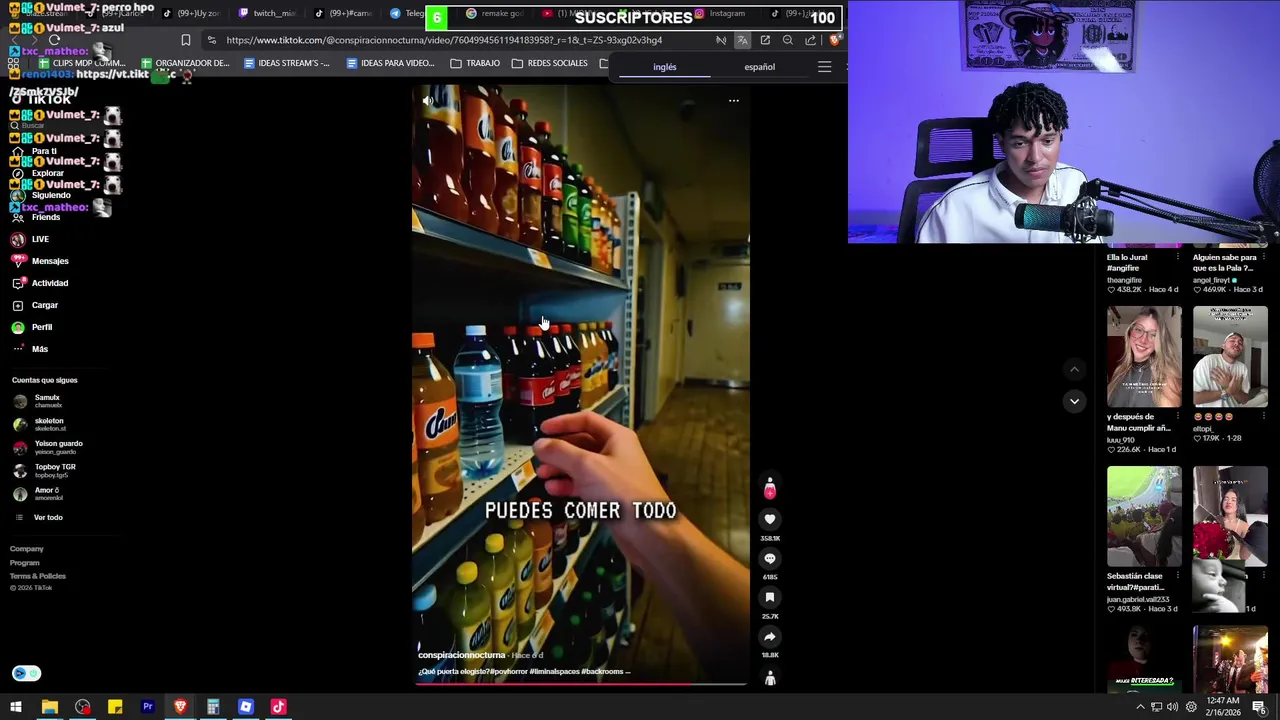1280x720 pixels.
Task: Open IDEAS PARA VIDEO bookmark
Action: pos(390,63)
